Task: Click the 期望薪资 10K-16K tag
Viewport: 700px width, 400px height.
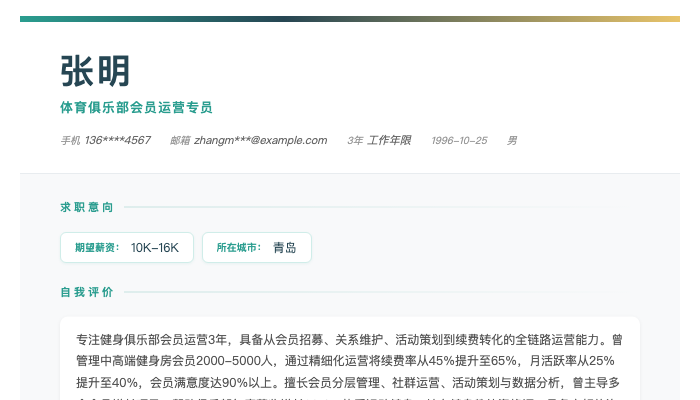Action: [127, 247]
